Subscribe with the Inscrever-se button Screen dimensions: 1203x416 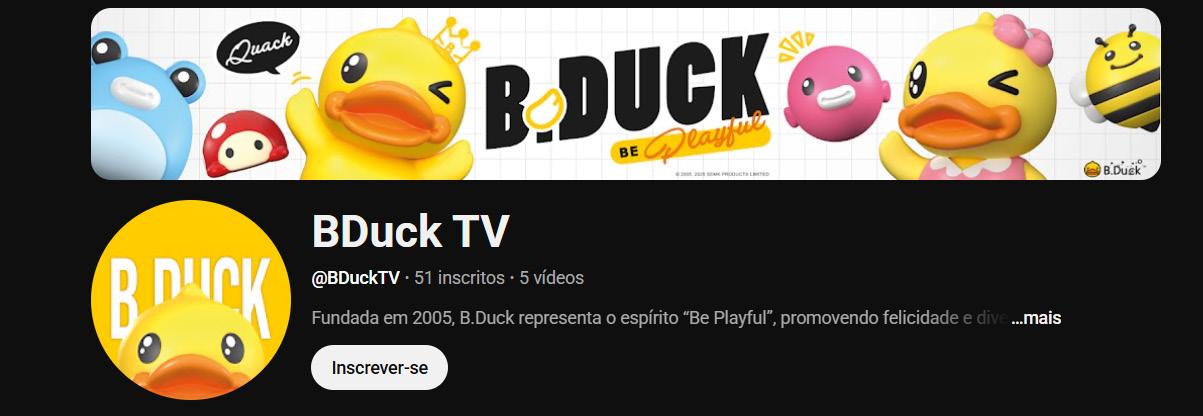click(x=379, y=368)
